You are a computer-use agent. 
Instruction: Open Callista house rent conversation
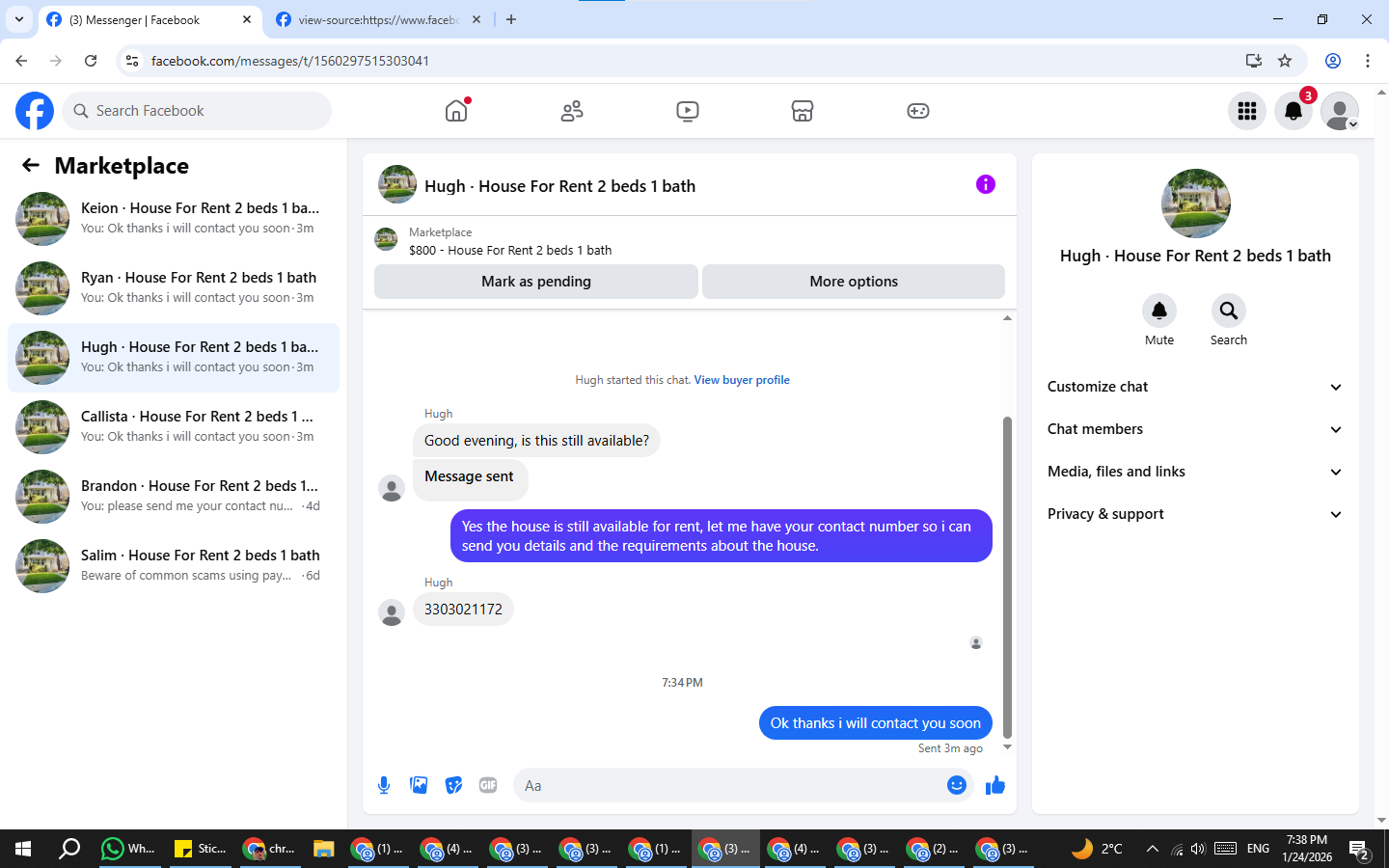[x=174, y=427]
